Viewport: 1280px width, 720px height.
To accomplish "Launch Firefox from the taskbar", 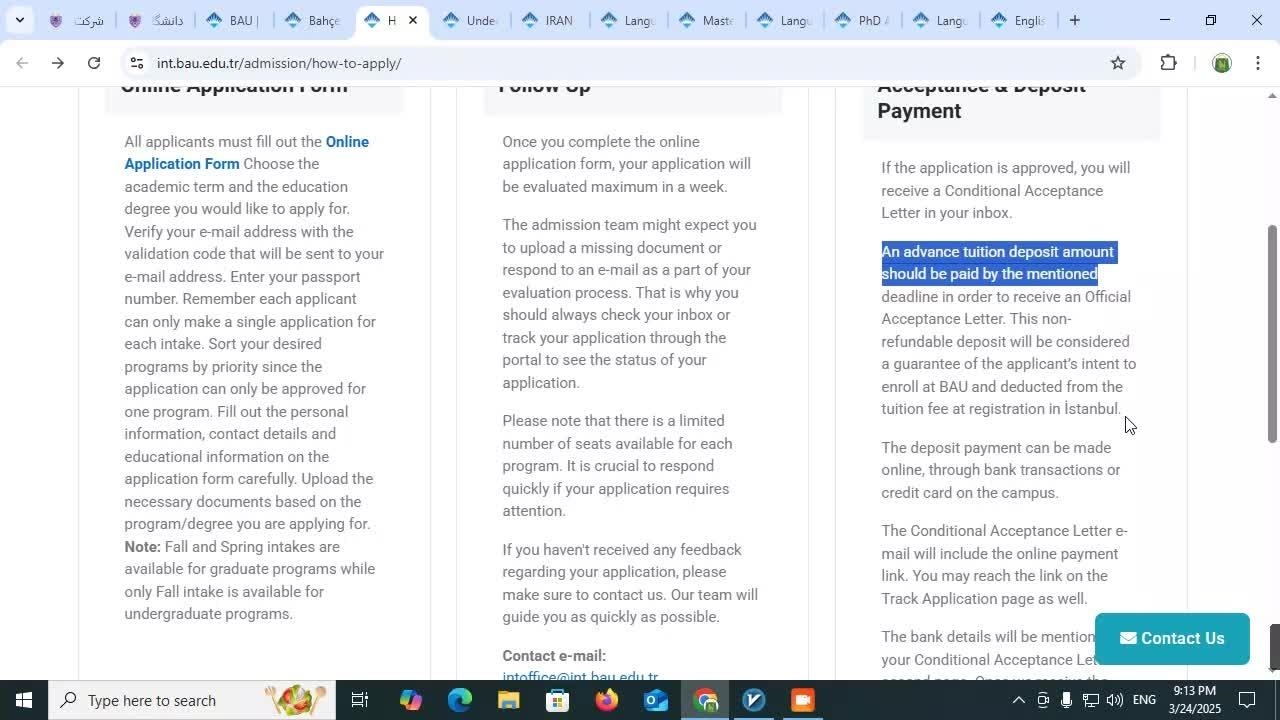I will point(607,700).
